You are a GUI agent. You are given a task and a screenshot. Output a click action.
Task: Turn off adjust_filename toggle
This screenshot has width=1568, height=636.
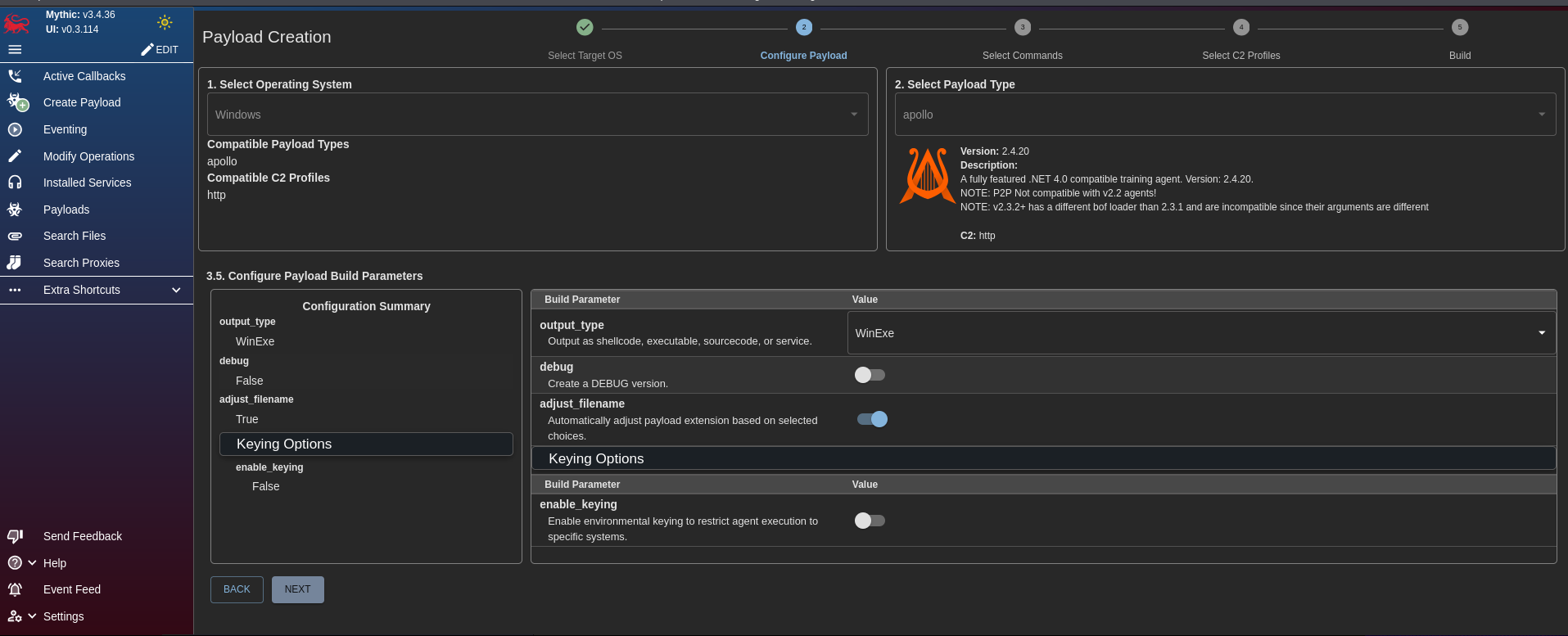pyautogui.click(x=872, y=419)
